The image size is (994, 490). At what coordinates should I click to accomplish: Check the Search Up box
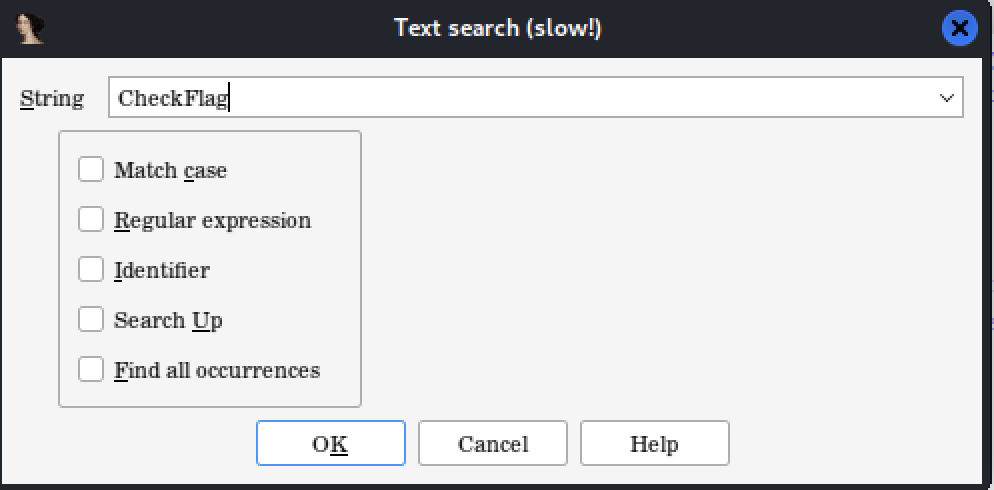(91, 320)
